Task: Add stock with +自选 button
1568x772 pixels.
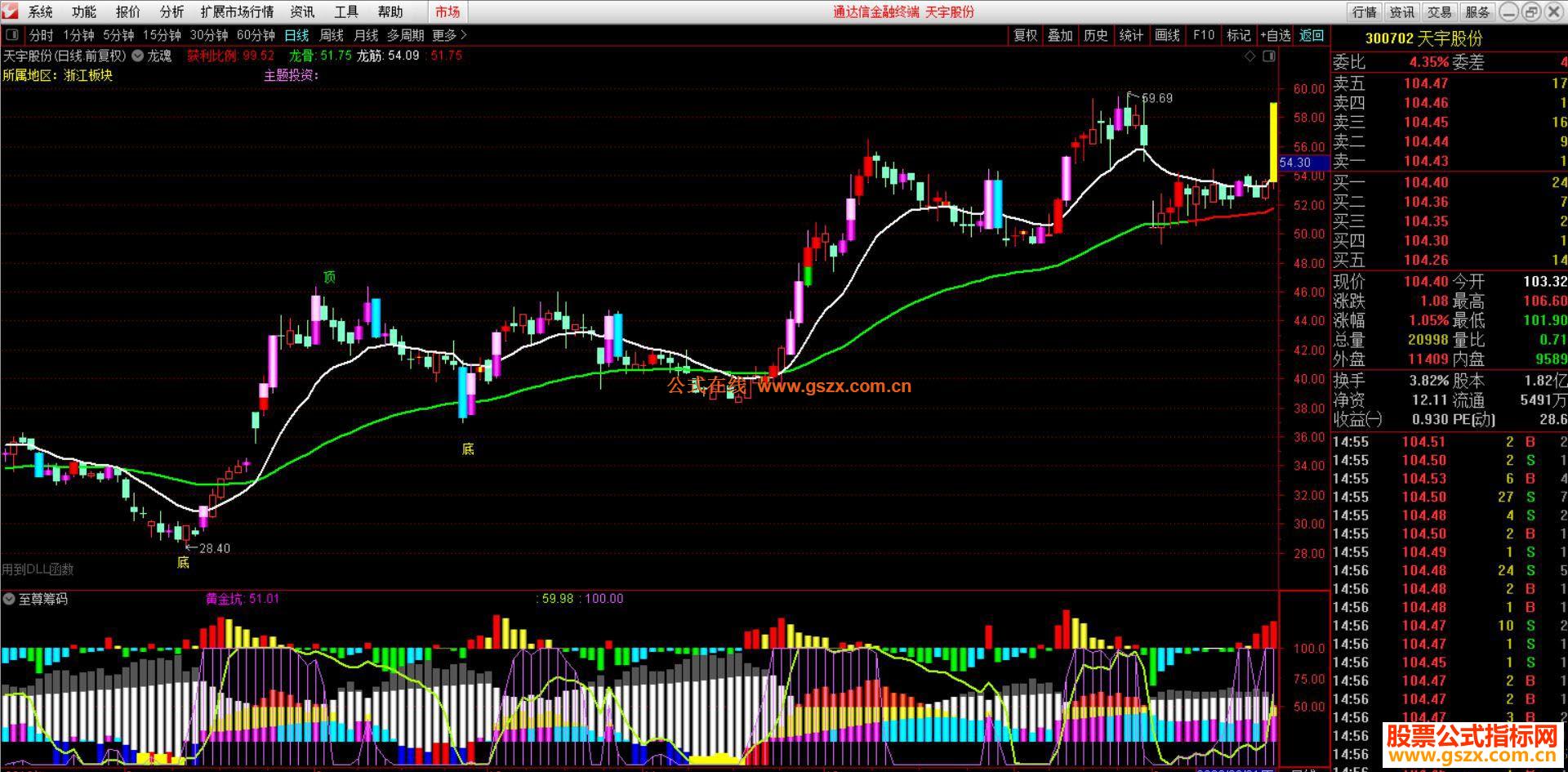Action: pos(1276,35)
